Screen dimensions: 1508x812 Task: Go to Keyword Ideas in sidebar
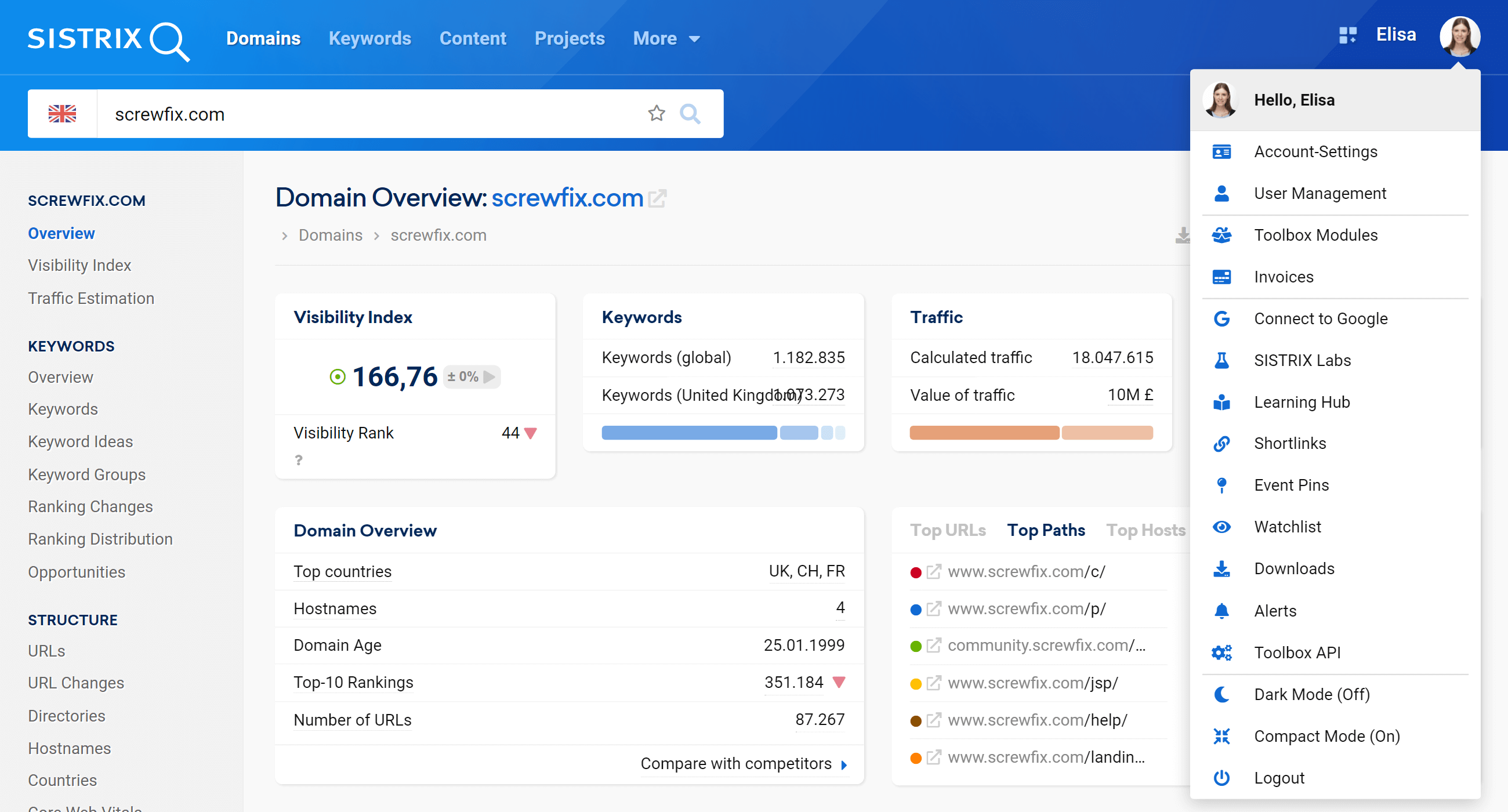pyautogui.click(x=80, y=442)
